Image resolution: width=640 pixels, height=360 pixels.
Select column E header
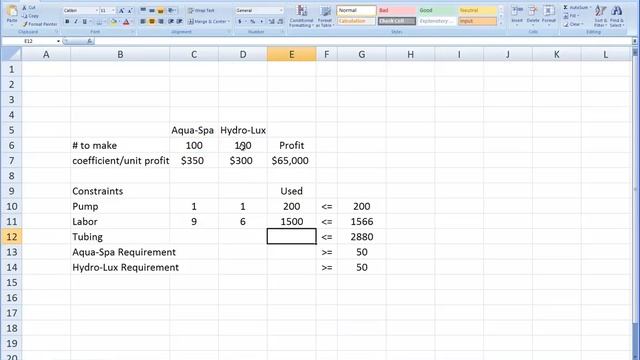pyautogui.click(x=291, y=54)
